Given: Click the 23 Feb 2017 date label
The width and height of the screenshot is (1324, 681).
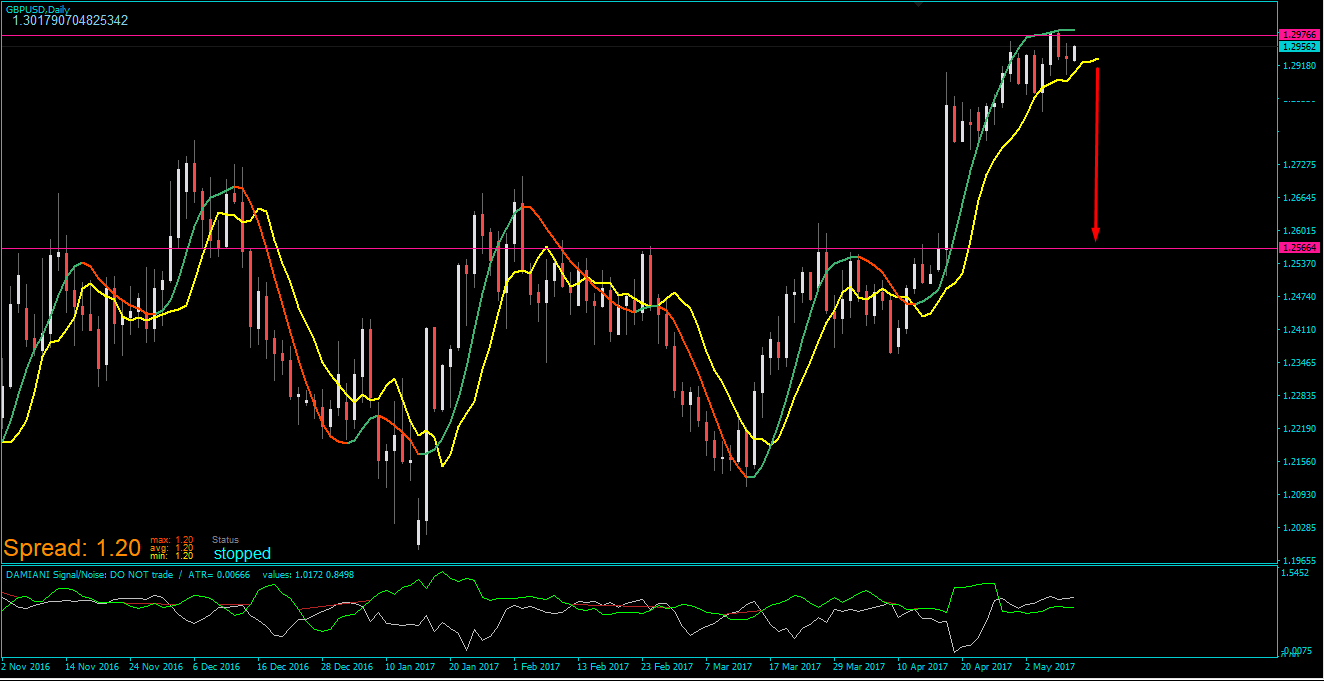Looking at the screenshot, I should coord(666,666).
